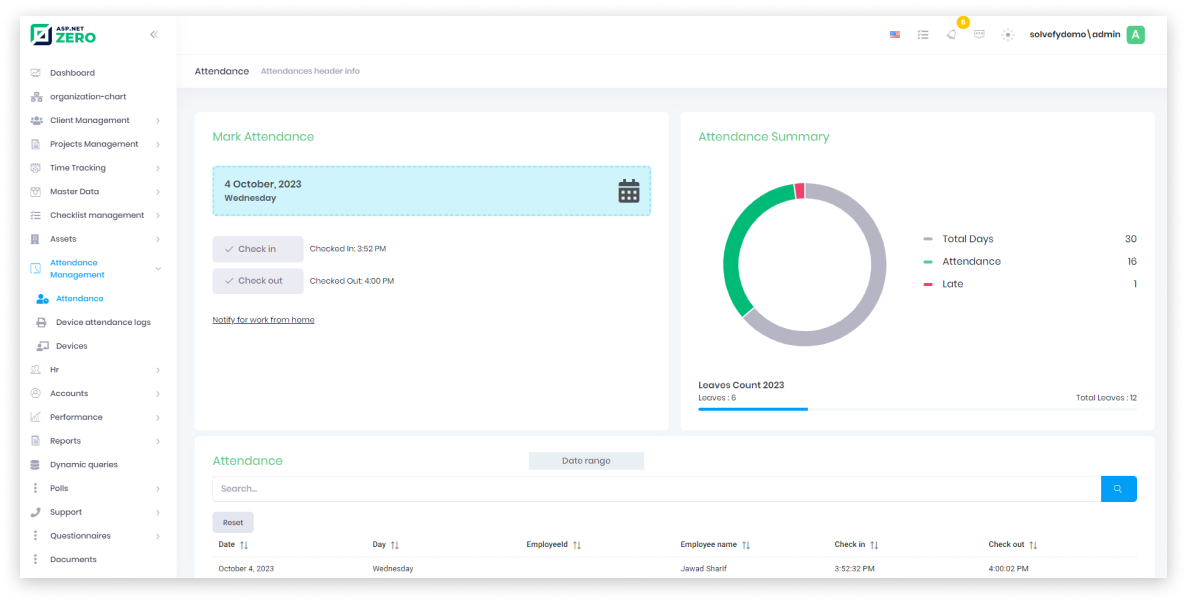The height and width of the screenshot is (602, 1187).
Task: Open the language flag selector
Action: pyautogui.click(x=895, y=35)
